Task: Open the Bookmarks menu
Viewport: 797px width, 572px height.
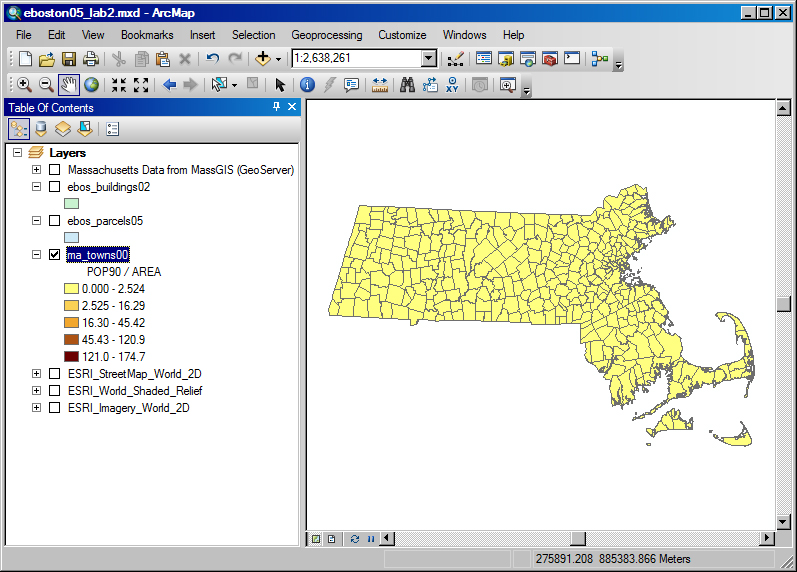Action: coord(147,35)
